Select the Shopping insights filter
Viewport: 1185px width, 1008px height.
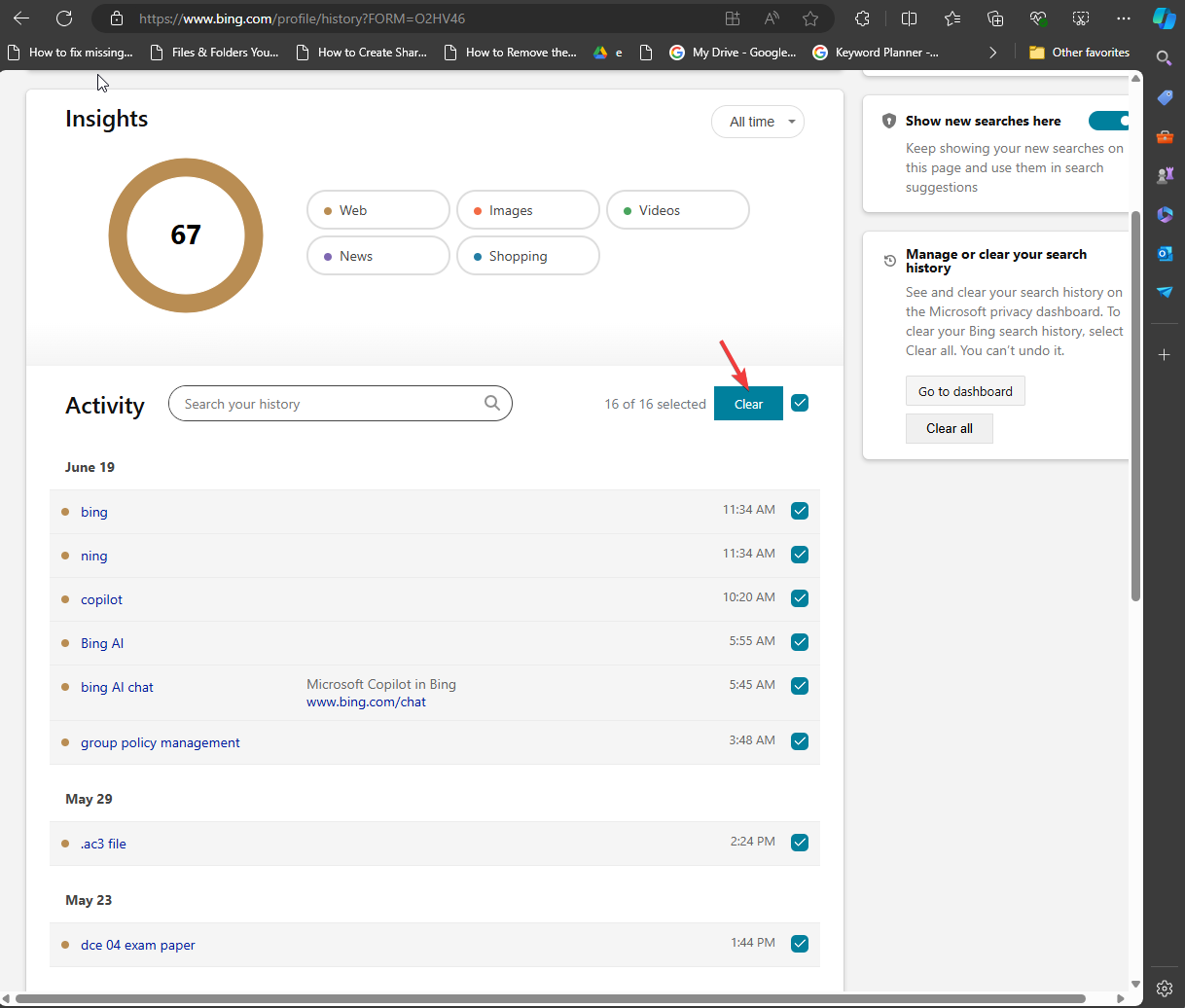coord(528,256)
